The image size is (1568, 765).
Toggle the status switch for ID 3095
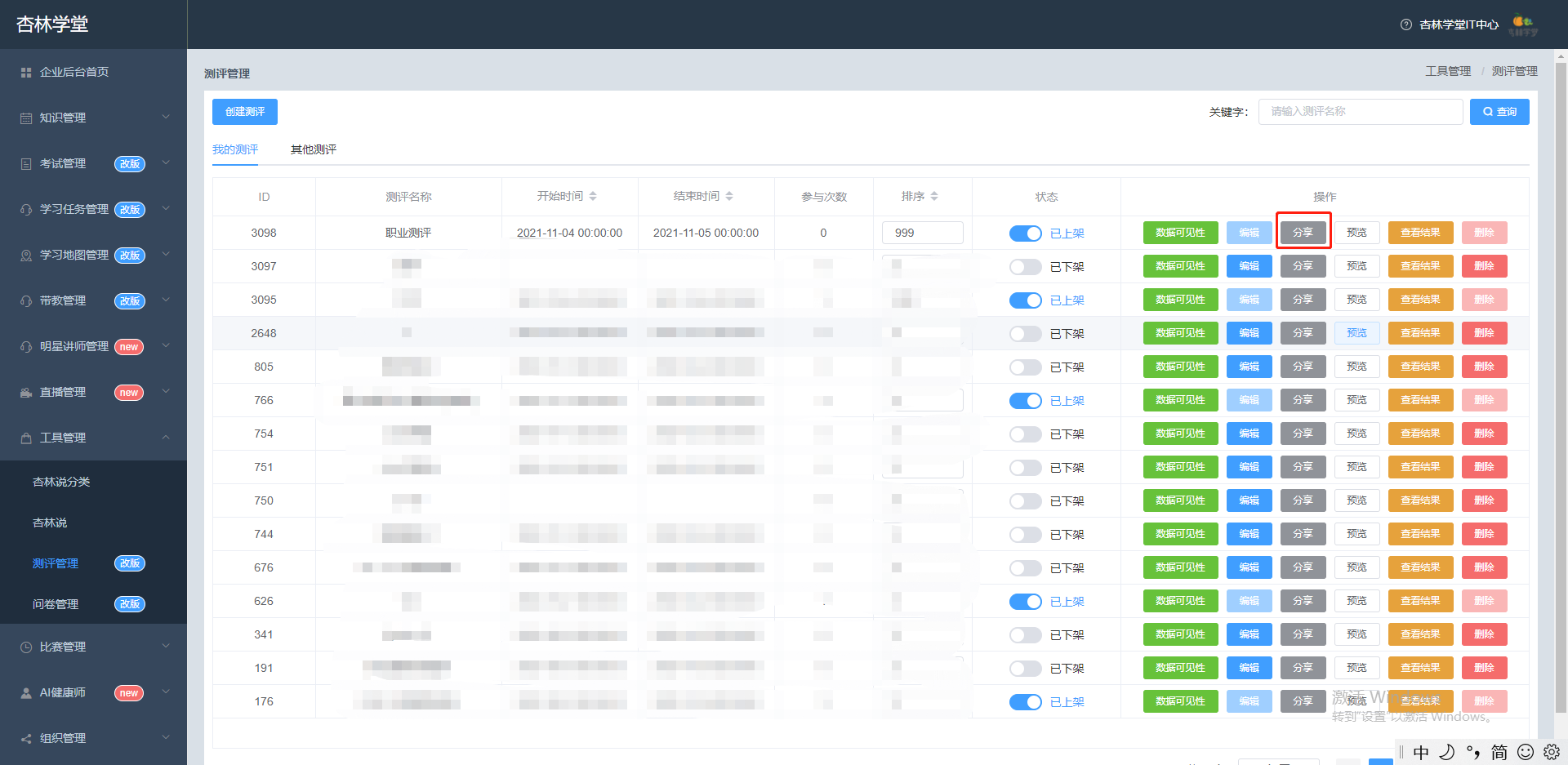pyautogui.click(x=1025, y=300)
